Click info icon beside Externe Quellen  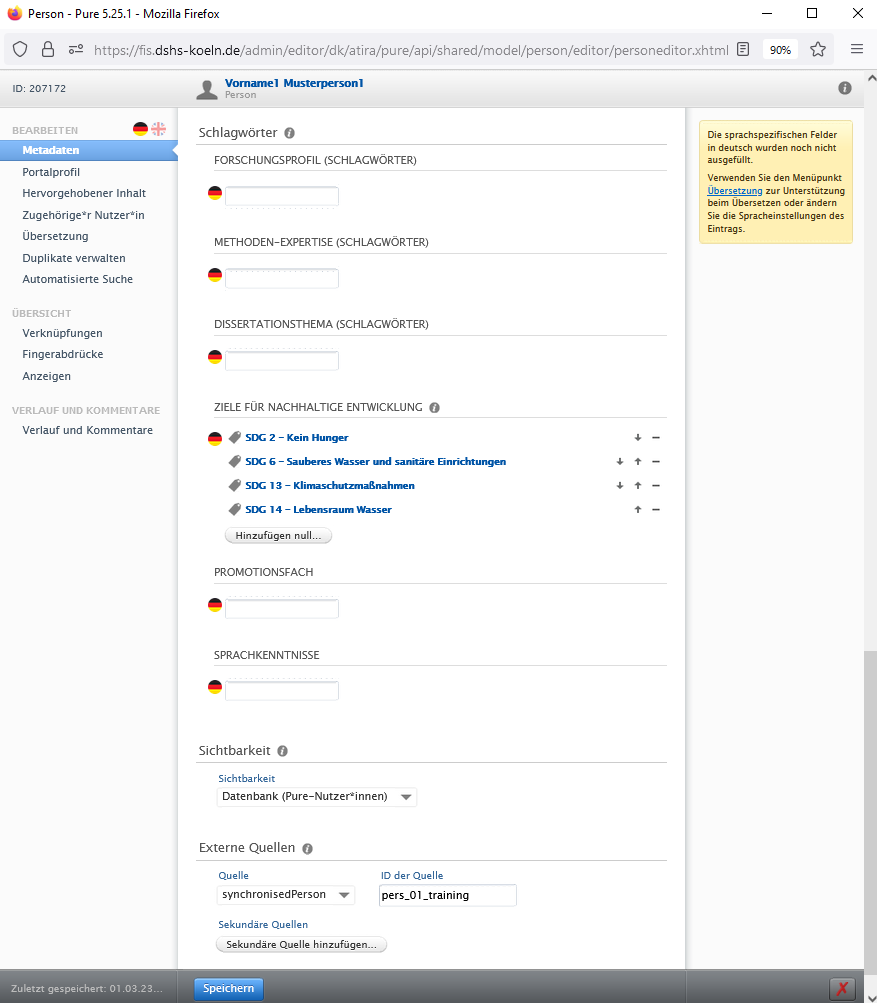307,848
